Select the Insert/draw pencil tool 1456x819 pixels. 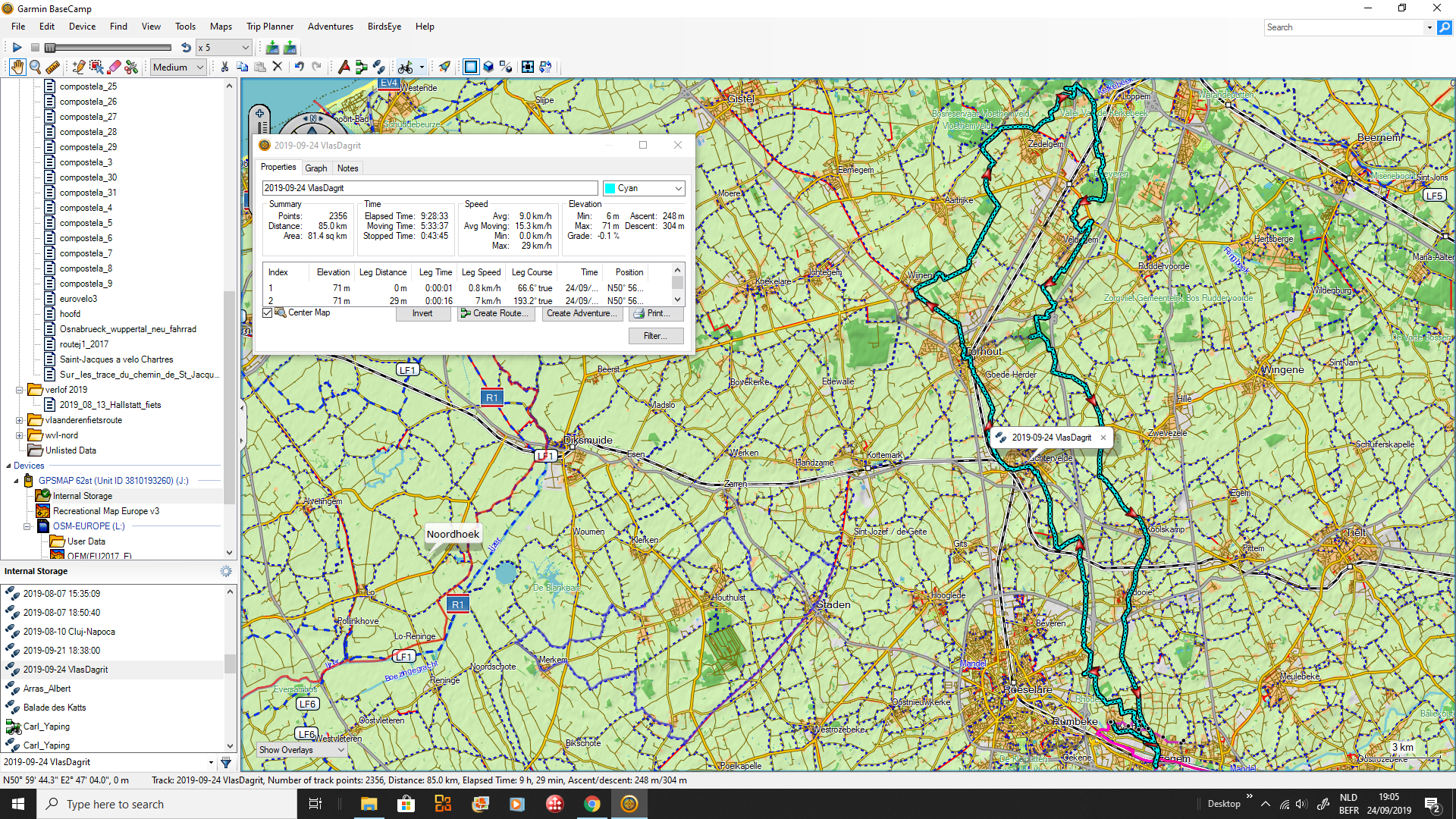tap(79, 67)
